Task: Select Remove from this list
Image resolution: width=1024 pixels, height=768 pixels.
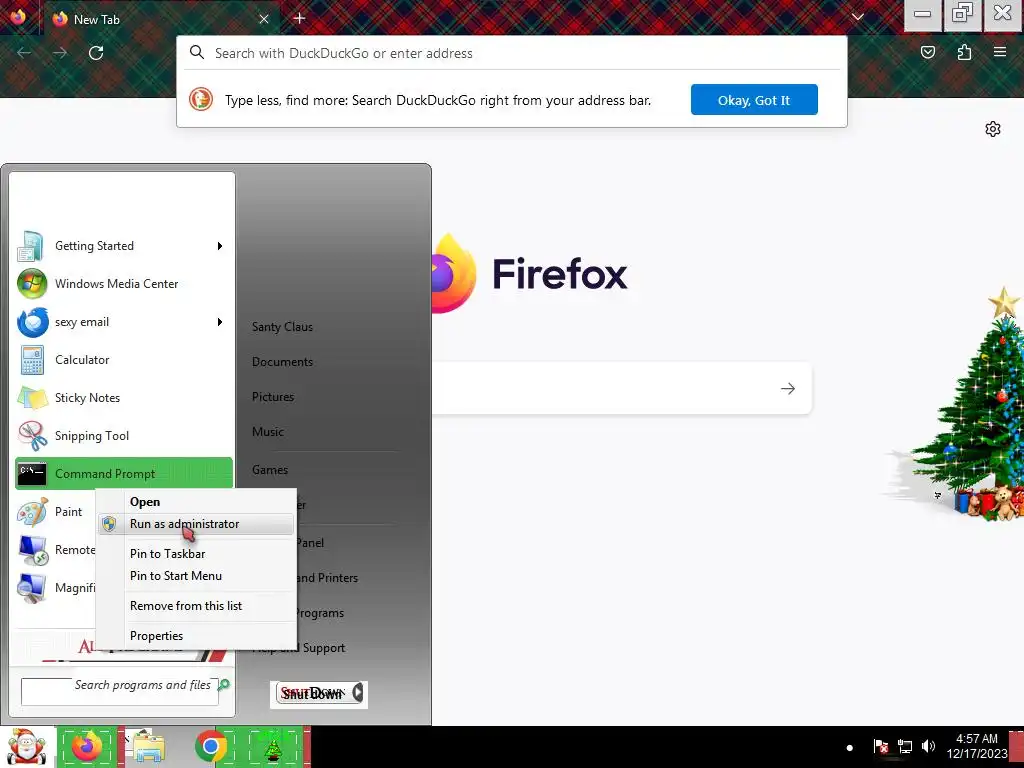Action: pyautogui.click(x=196, y=606)
